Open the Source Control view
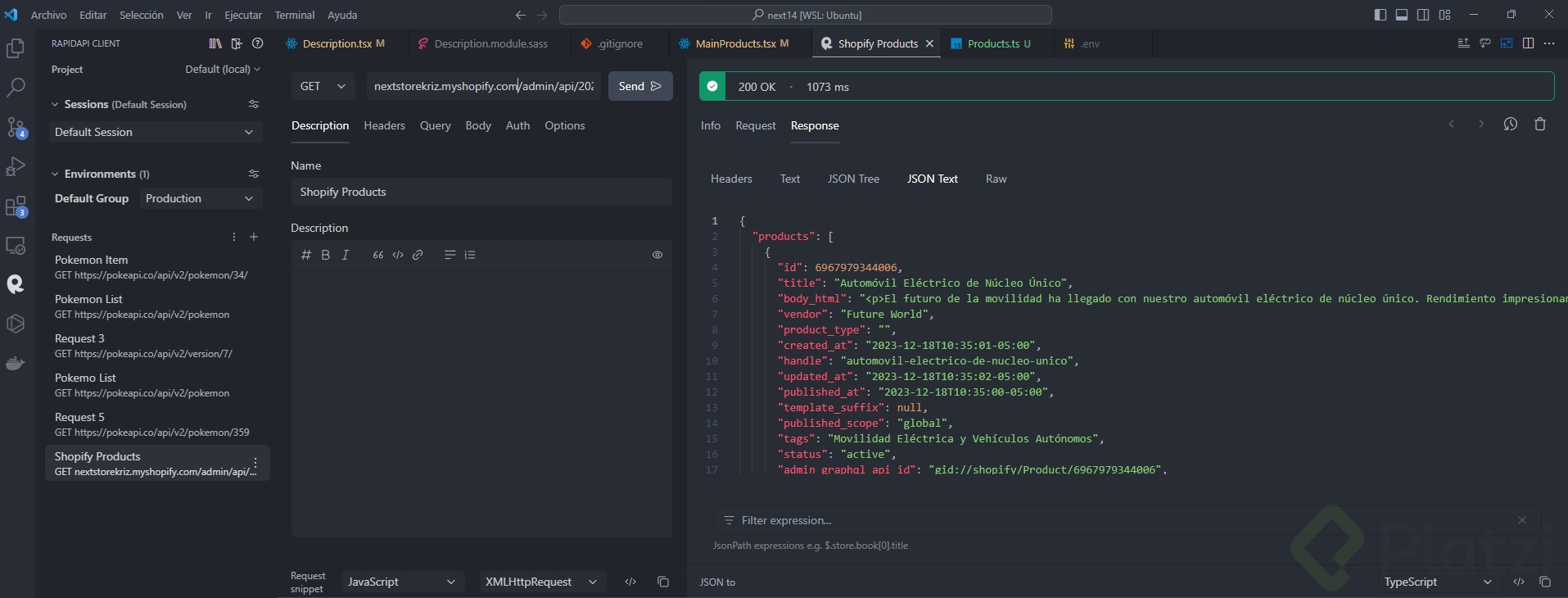The height and width of the screenshot is (598, 1568). click(16, 127)
